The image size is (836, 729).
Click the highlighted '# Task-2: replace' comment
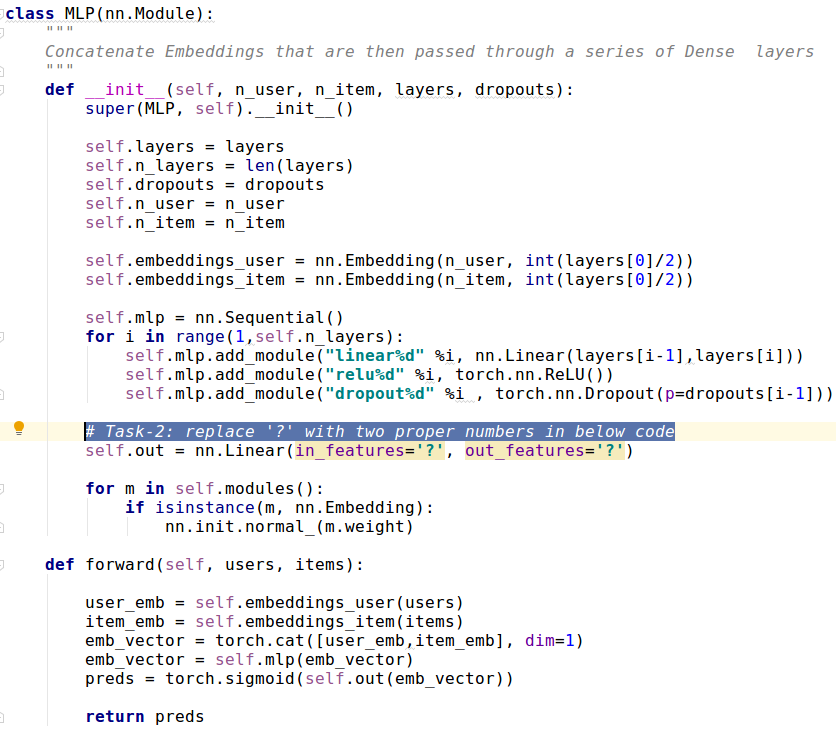(x=380, y=431)
